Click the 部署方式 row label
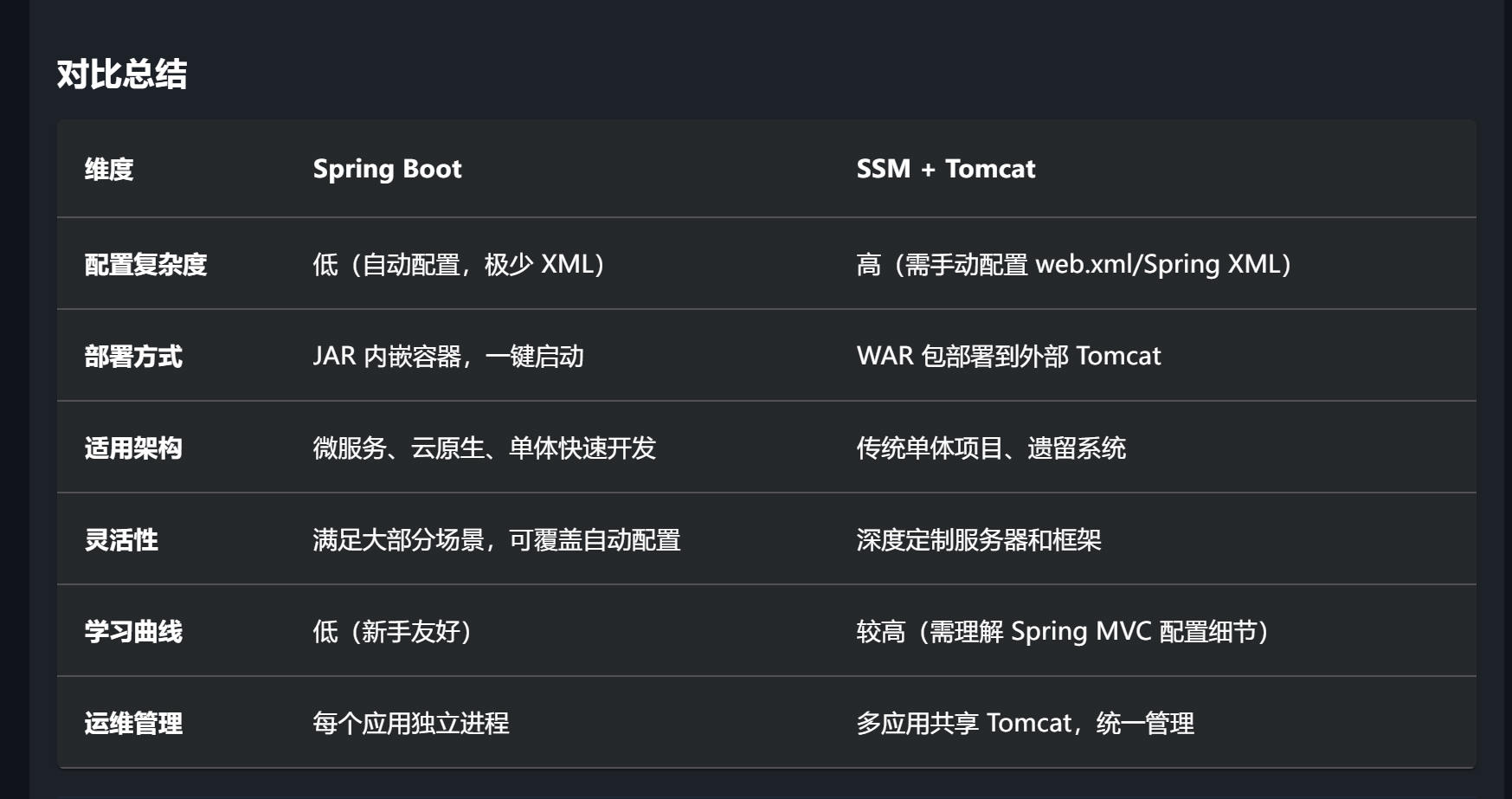 (x=133, y=356)
